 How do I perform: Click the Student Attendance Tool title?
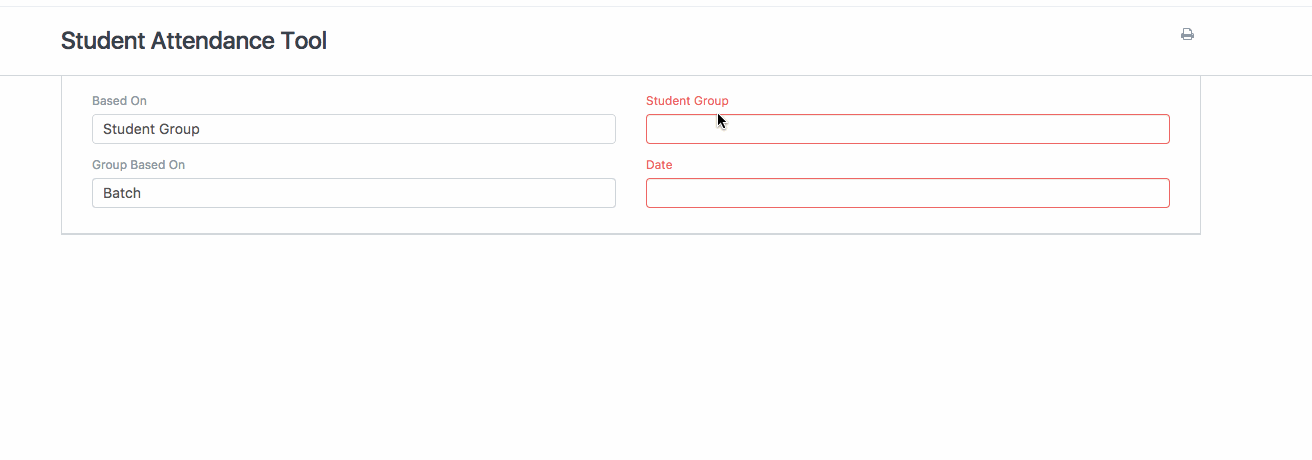coord(194,41)
